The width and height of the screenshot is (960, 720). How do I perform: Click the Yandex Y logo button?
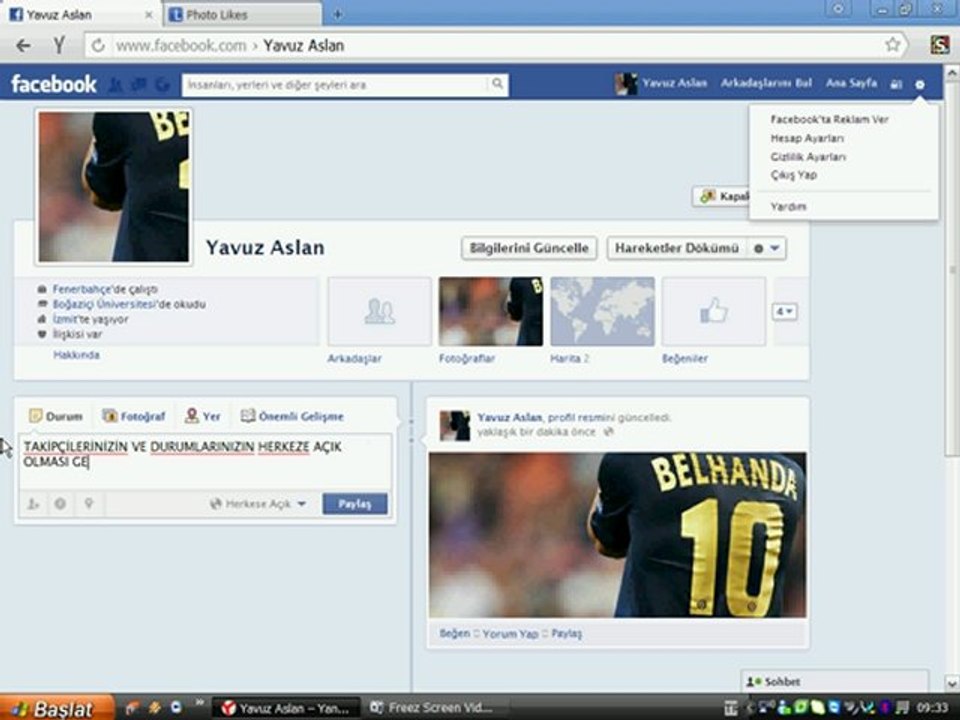[x=58, y=45]
